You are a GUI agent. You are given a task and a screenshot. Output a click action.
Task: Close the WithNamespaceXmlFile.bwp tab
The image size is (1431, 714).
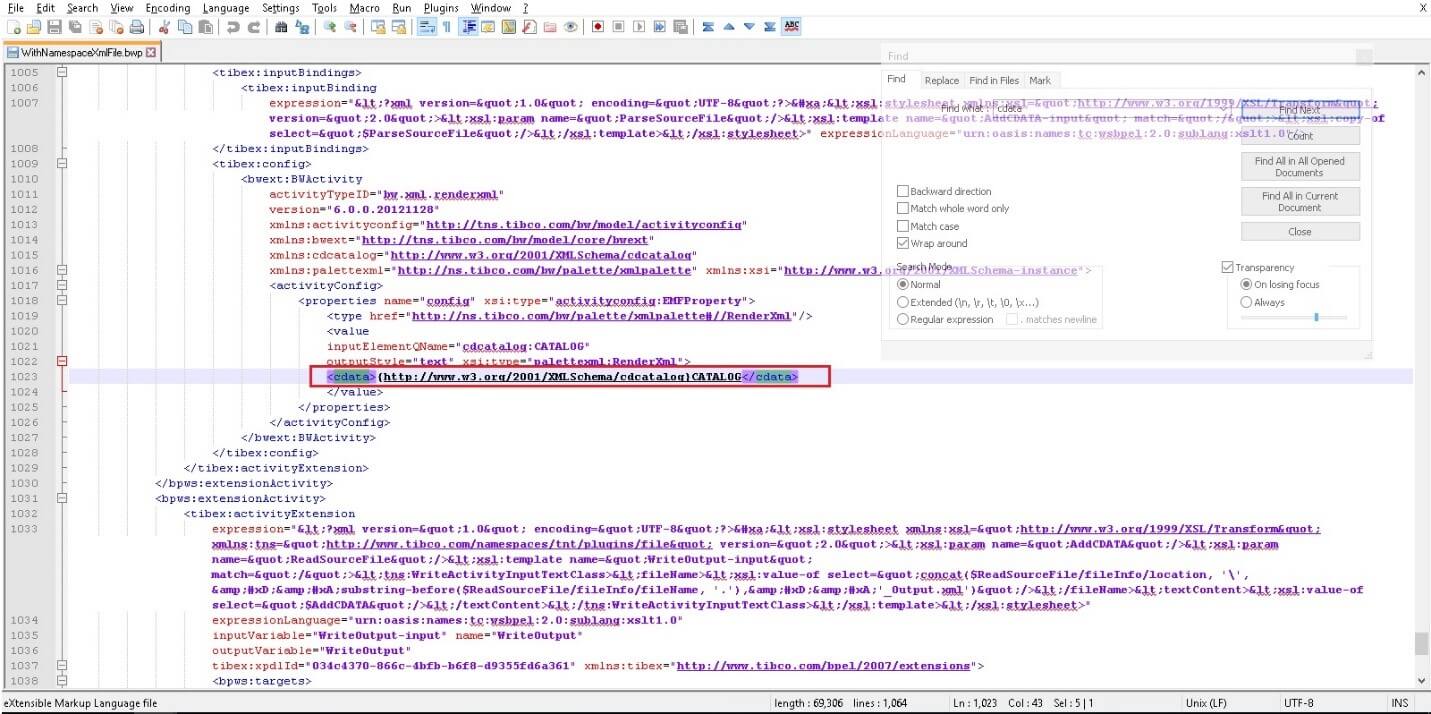pos(151,52)
